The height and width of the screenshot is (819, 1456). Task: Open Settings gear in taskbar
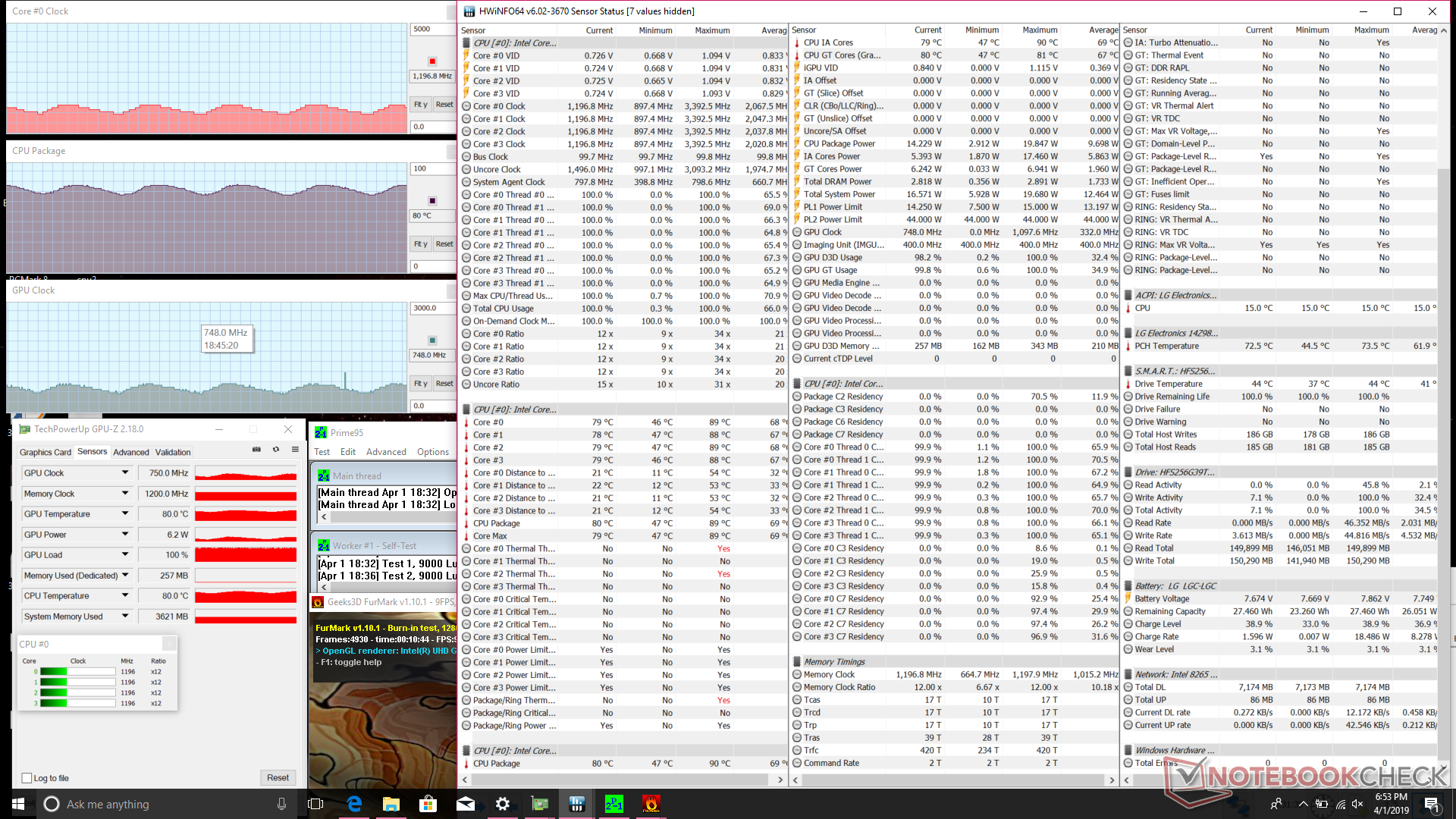502,804
